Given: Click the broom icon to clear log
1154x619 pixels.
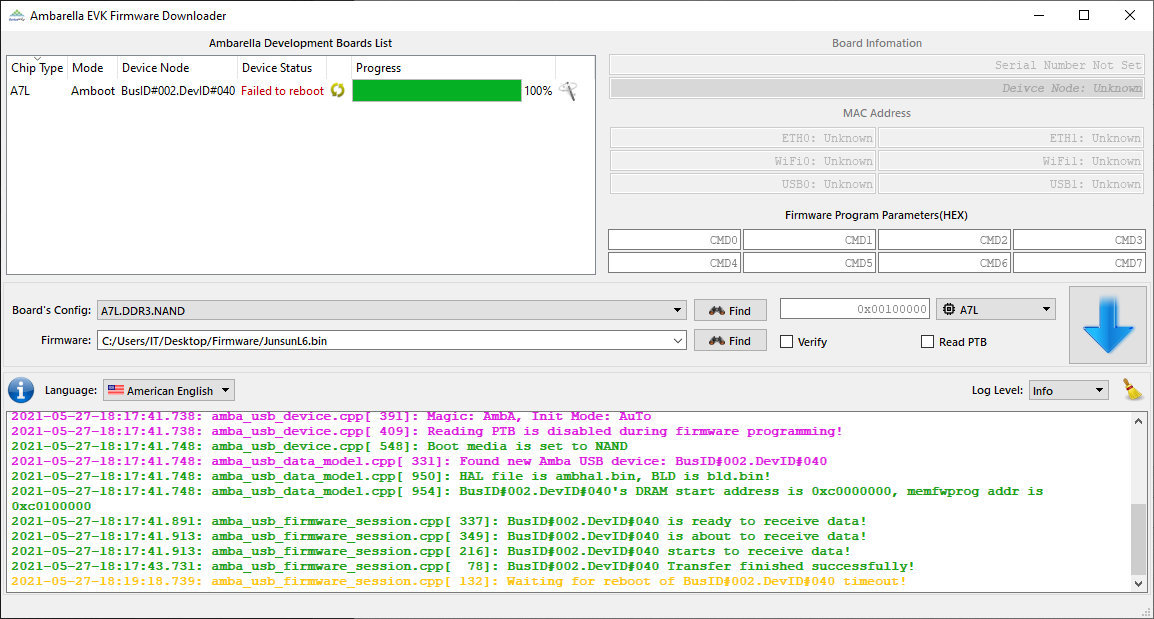Looking at the screenshot, I should 1132,389.
